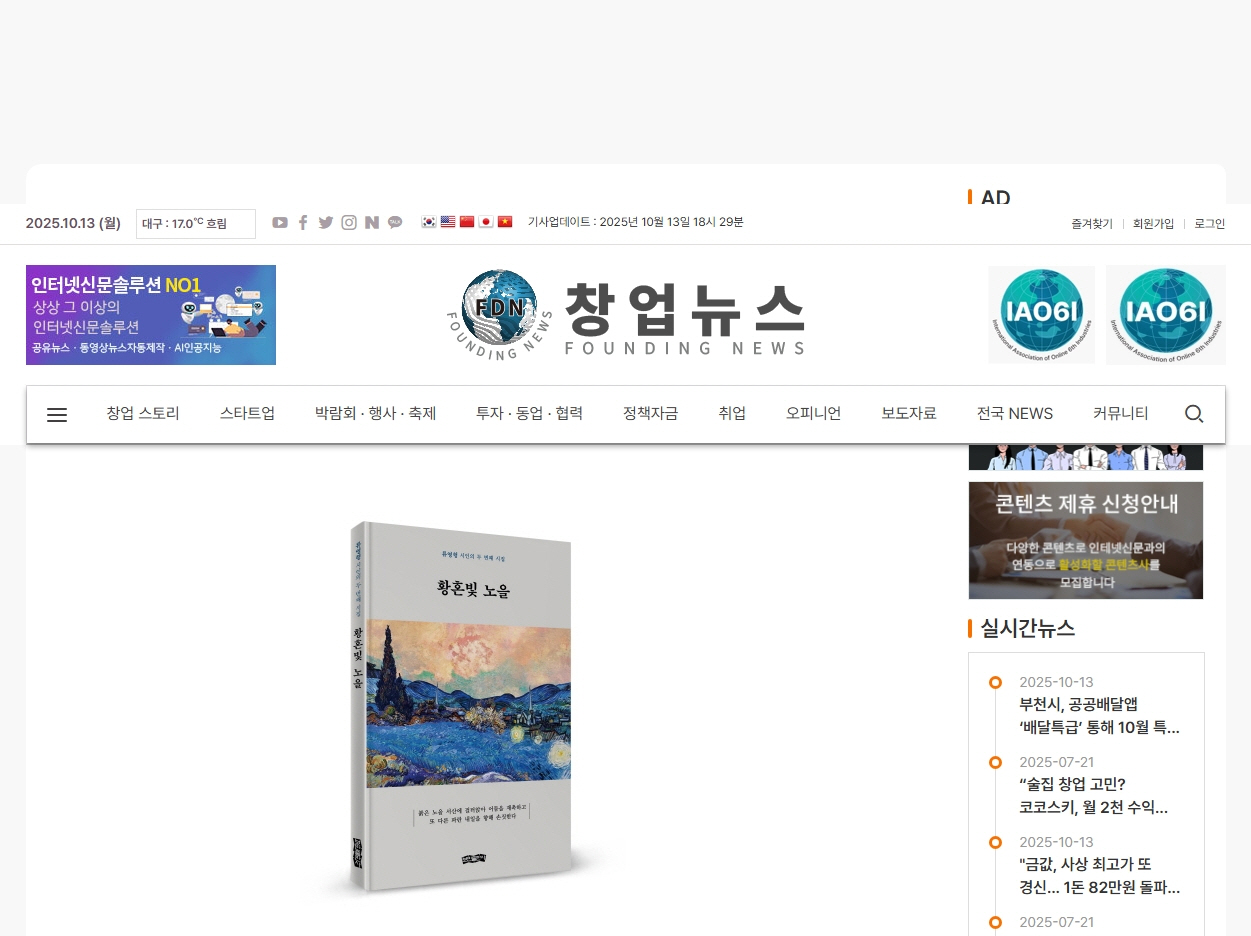
Task: Switch language with the South Korean flag
Action: (x=429, y=222)
